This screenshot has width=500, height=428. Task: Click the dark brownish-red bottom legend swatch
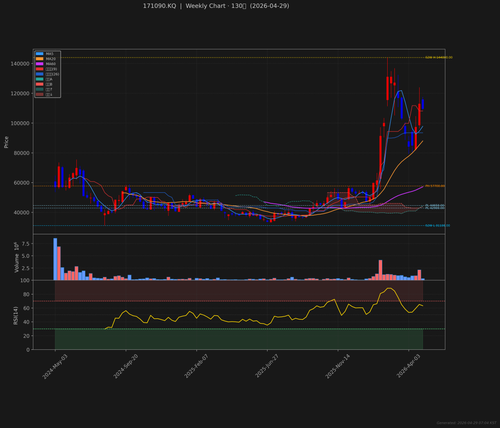40,94
